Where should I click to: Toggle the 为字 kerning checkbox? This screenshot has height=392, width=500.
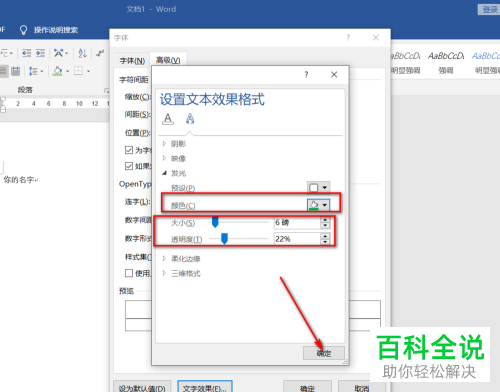point(129,150)
